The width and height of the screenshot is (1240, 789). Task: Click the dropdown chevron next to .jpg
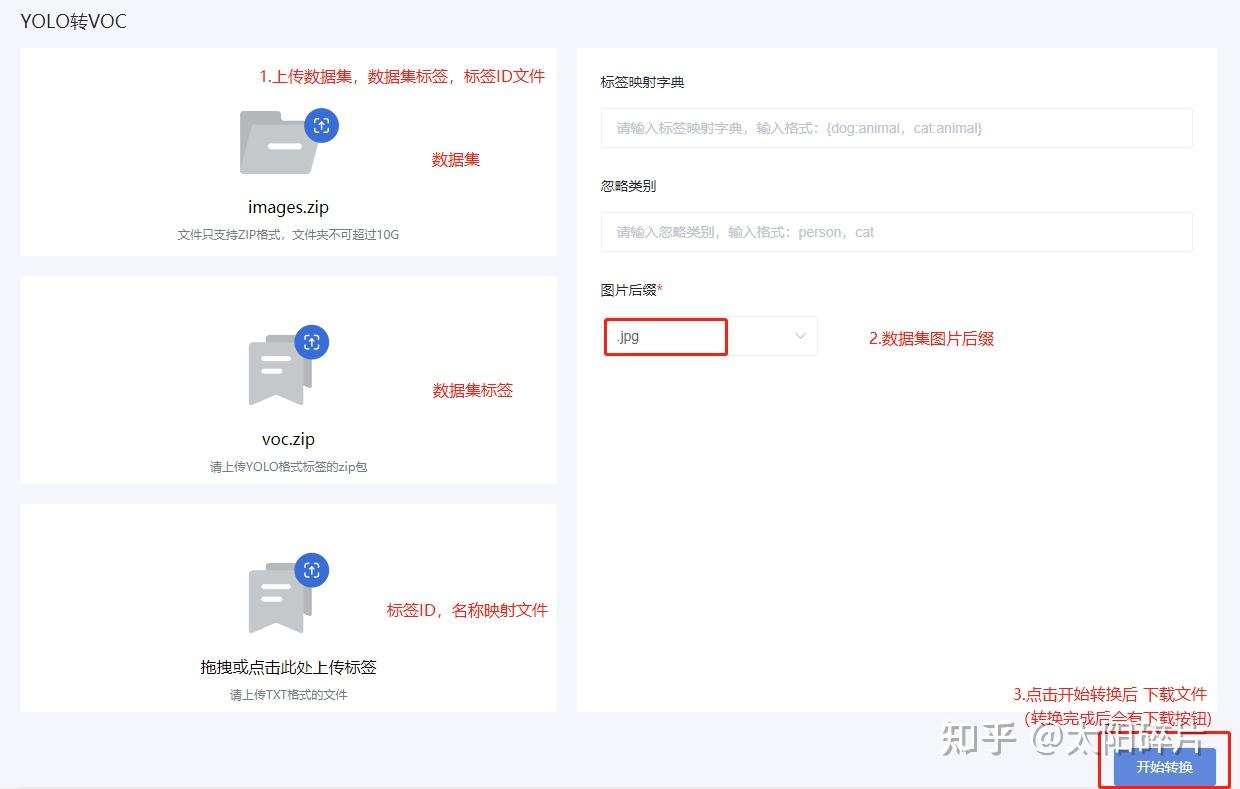[798, 336]
